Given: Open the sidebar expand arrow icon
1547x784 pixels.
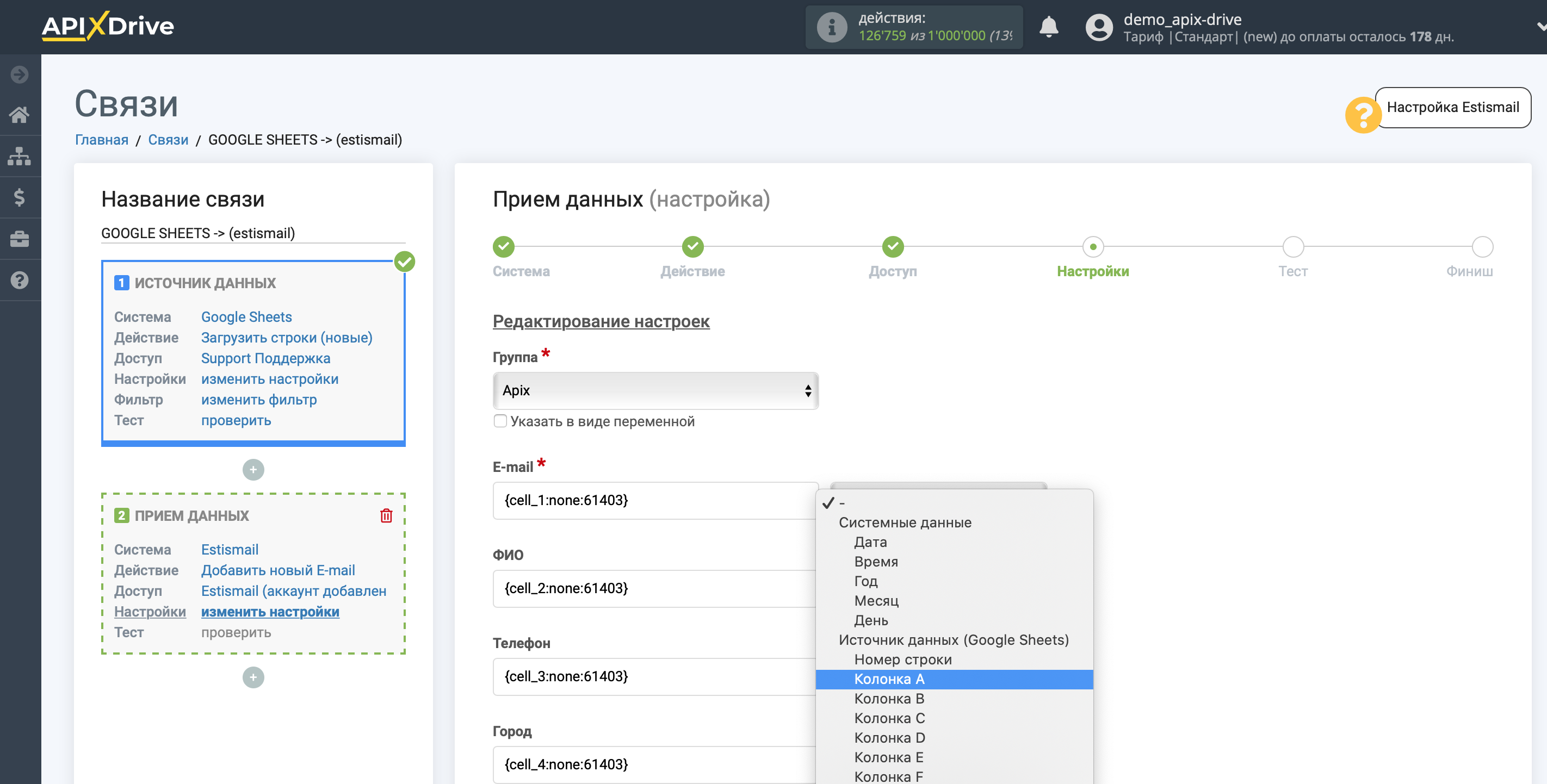Looking at the screenshot, I should (20, 74).
